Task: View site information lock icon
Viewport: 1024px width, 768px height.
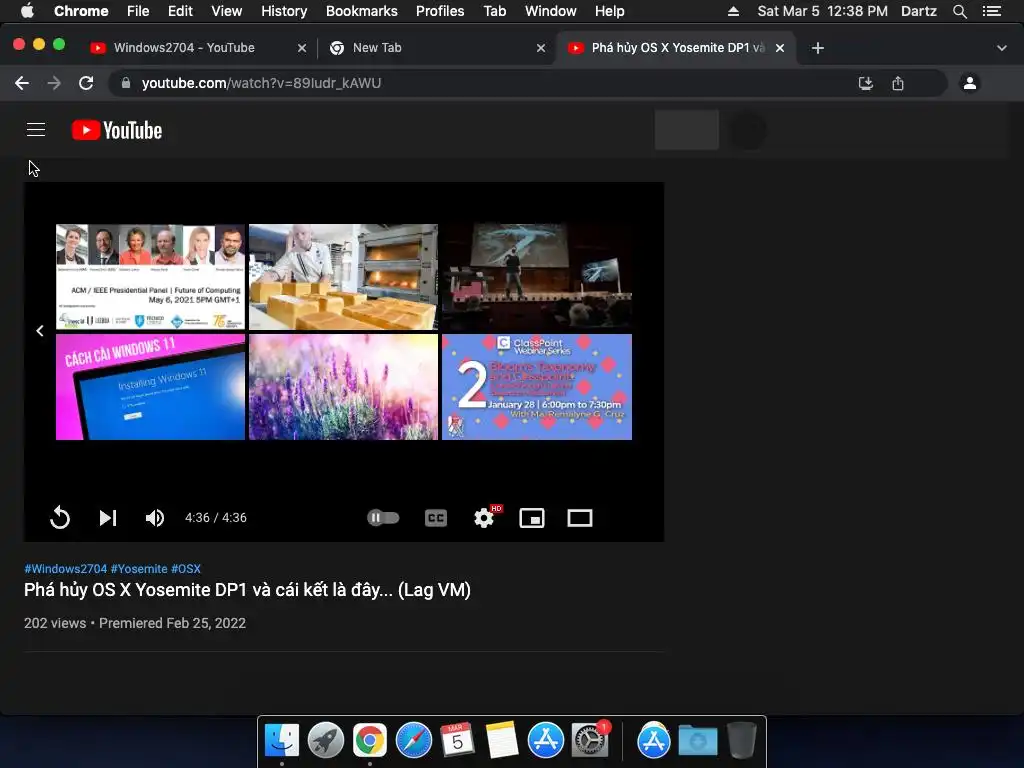Action: 126,83
